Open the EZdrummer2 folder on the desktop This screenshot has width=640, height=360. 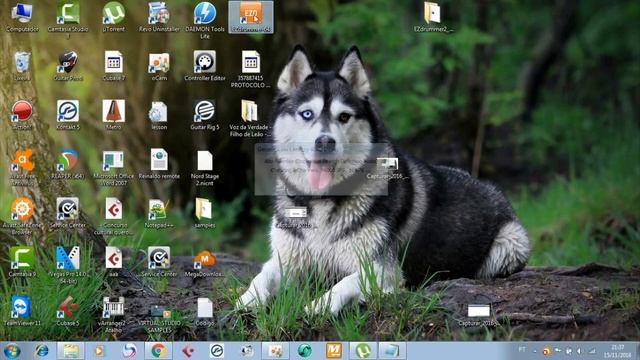point(432,18)
